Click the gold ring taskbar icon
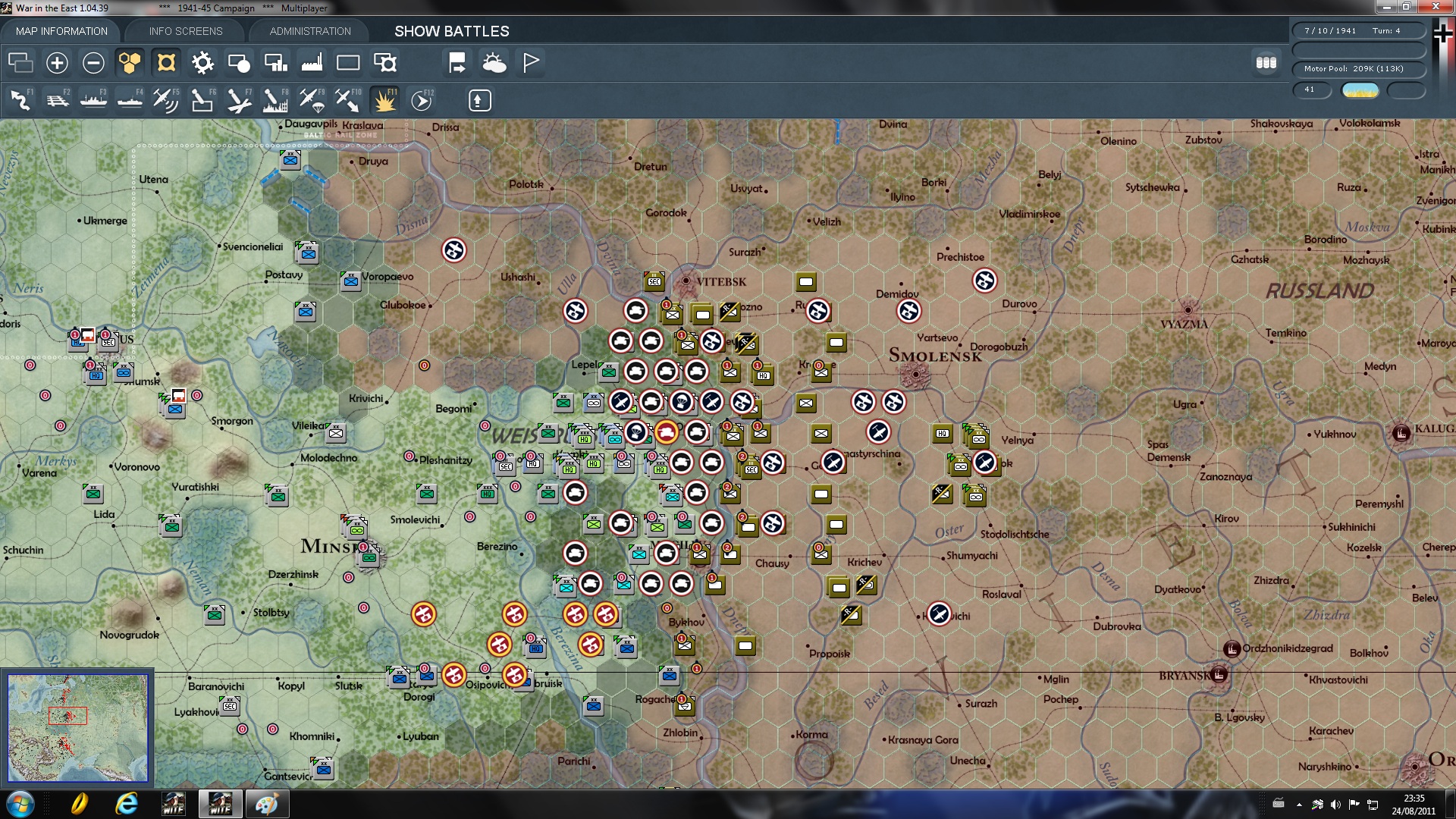This screenshot has width=1456, height=819. tap(79, 804)
